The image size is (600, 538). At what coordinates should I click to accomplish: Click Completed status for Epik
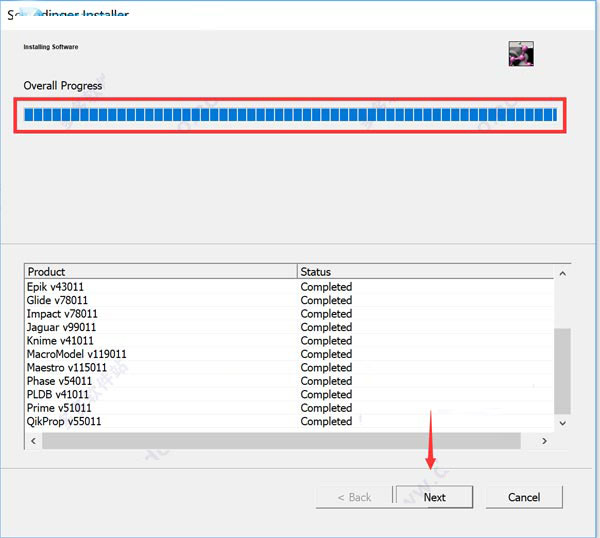[326, 287]
